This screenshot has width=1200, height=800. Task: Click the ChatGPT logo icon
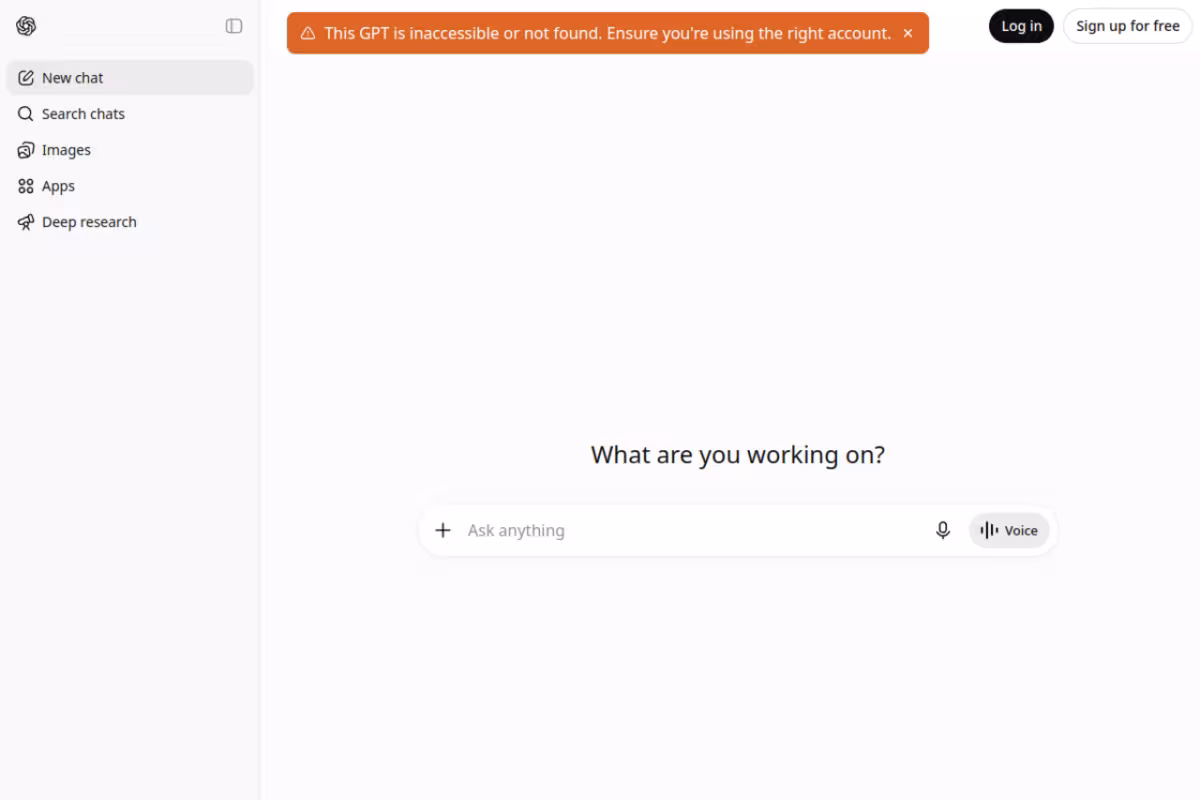coord(26,26)
